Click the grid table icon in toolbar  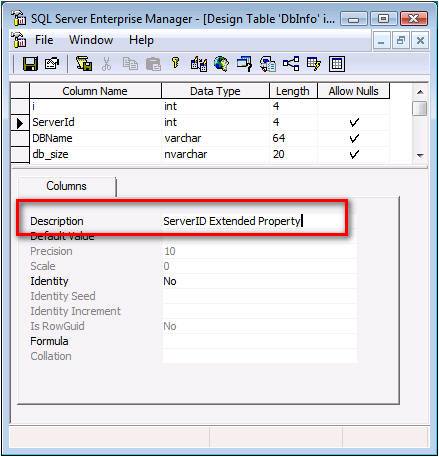[337, 64]
